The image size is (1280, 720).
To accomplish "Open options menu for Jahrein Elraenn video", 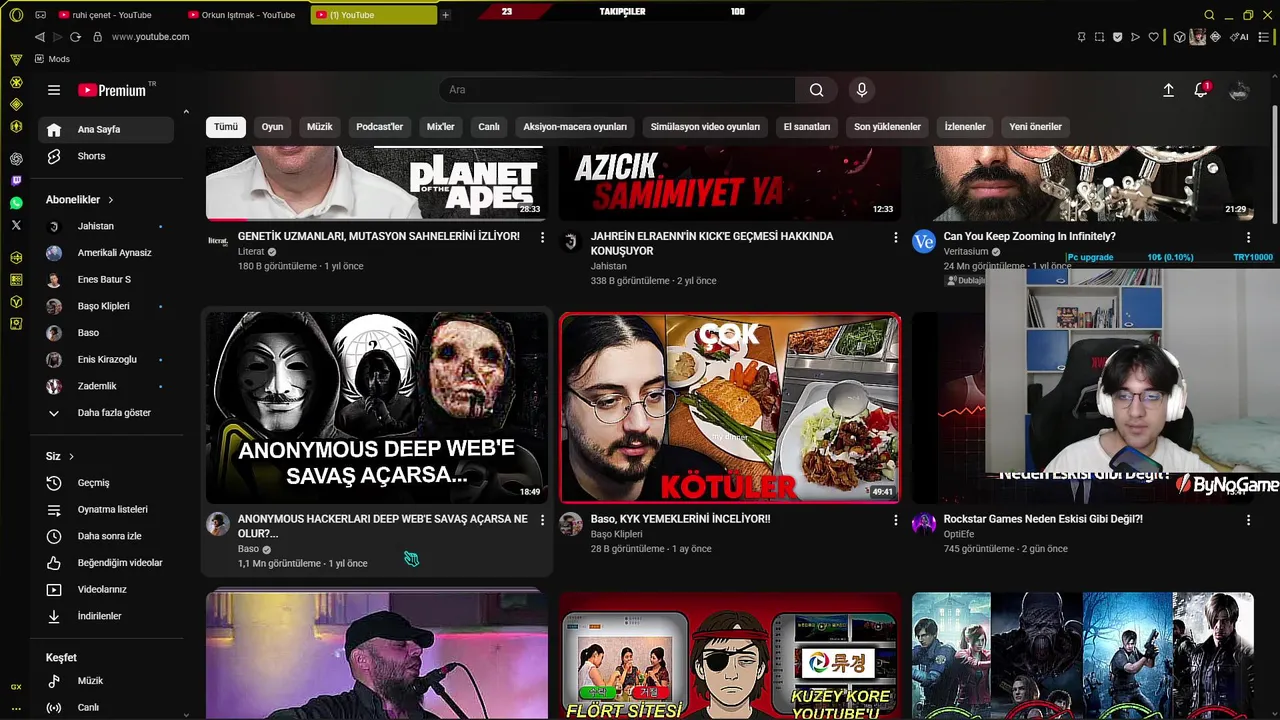I will [895, 237].
